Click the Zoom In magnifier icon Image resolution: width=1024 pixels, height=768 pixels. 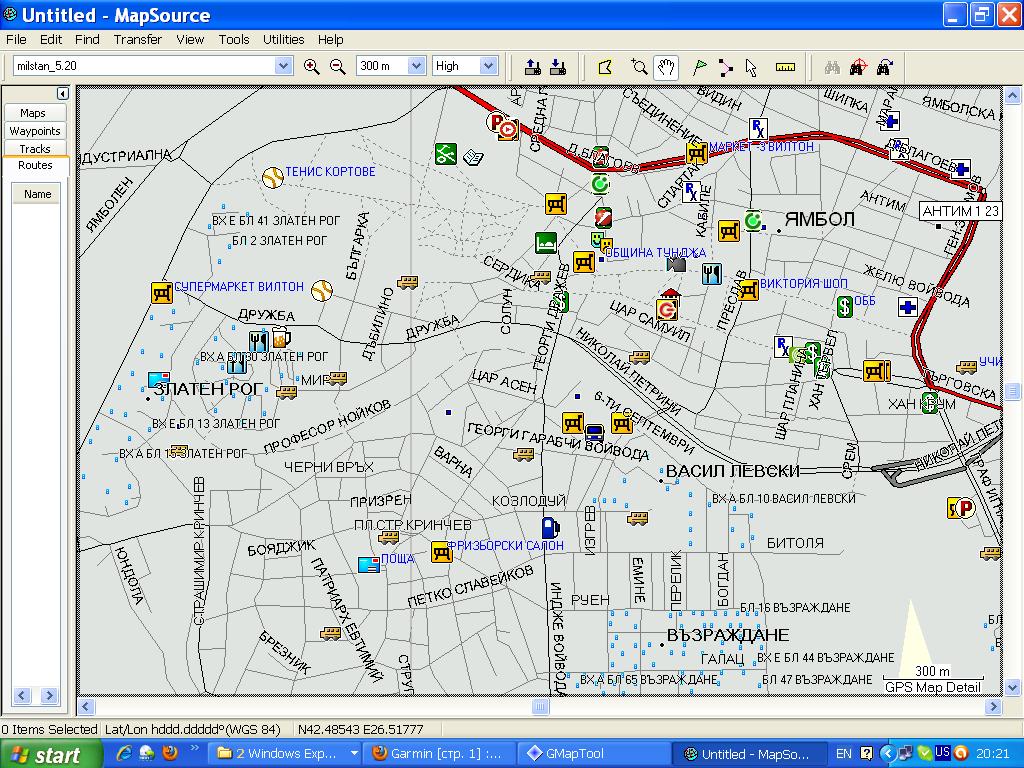point(312,66)
